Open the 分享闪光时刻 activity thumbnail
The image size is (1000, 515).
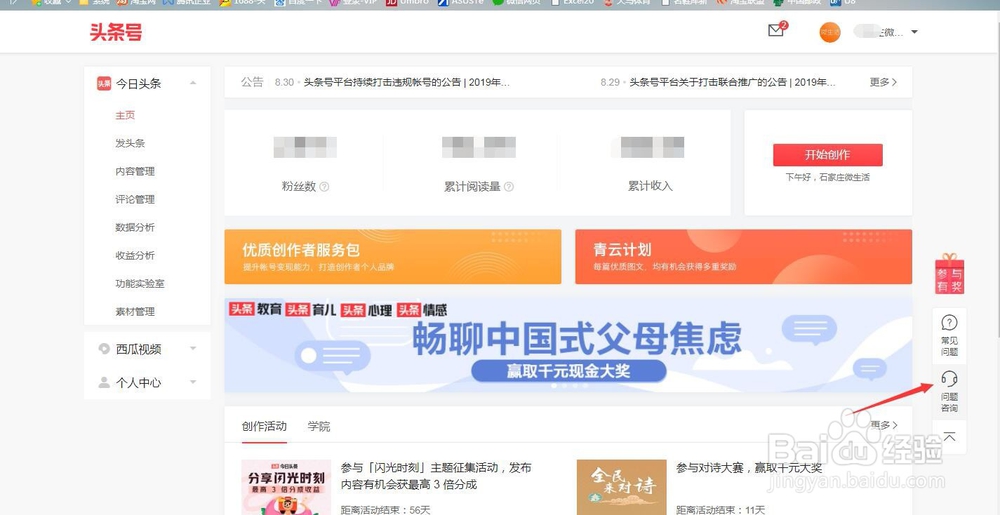(286, 487)
